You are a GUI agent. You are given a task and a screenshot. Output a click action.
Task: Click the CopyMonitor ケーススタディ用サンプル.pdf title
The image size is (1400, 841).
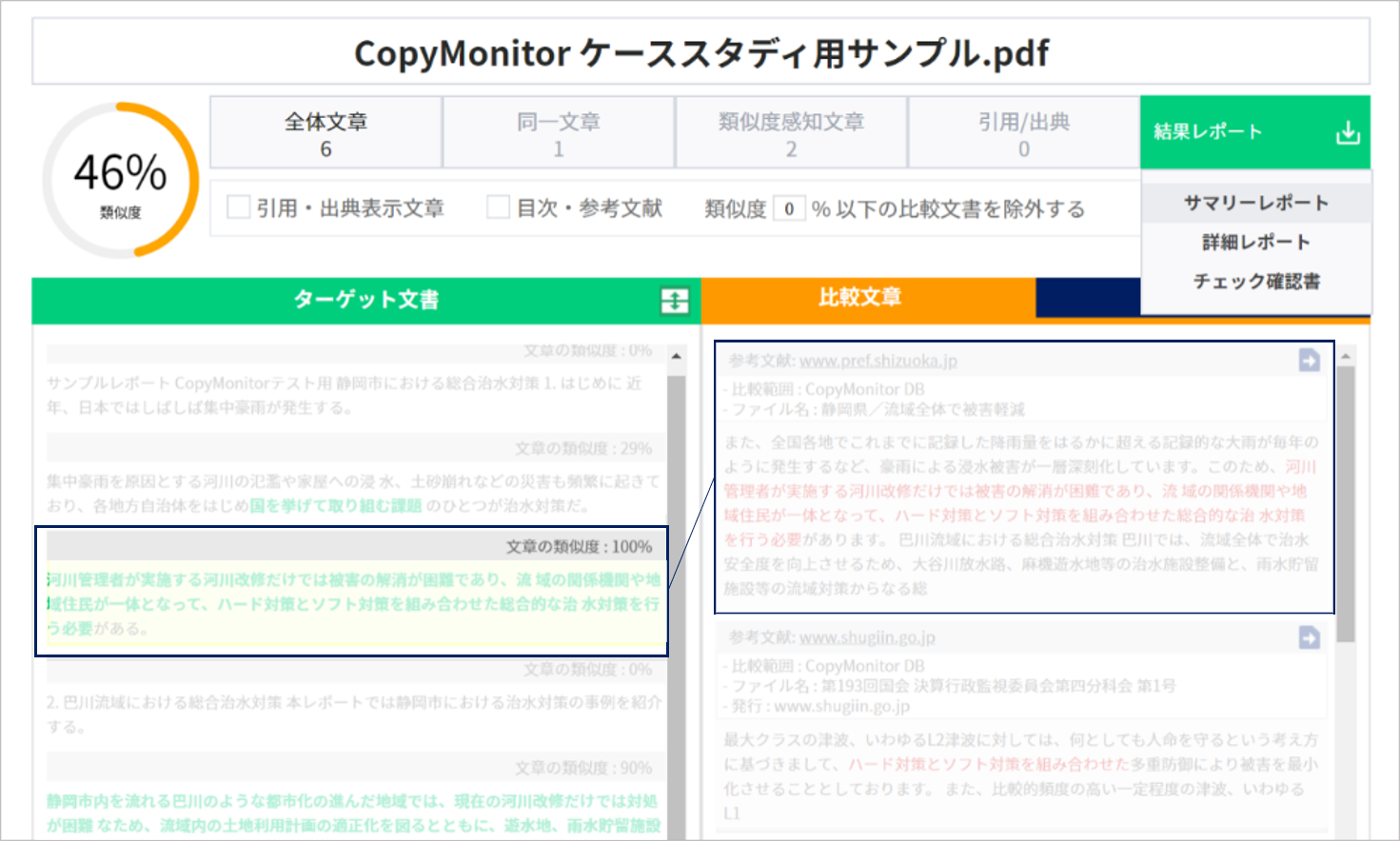point(701,52)
